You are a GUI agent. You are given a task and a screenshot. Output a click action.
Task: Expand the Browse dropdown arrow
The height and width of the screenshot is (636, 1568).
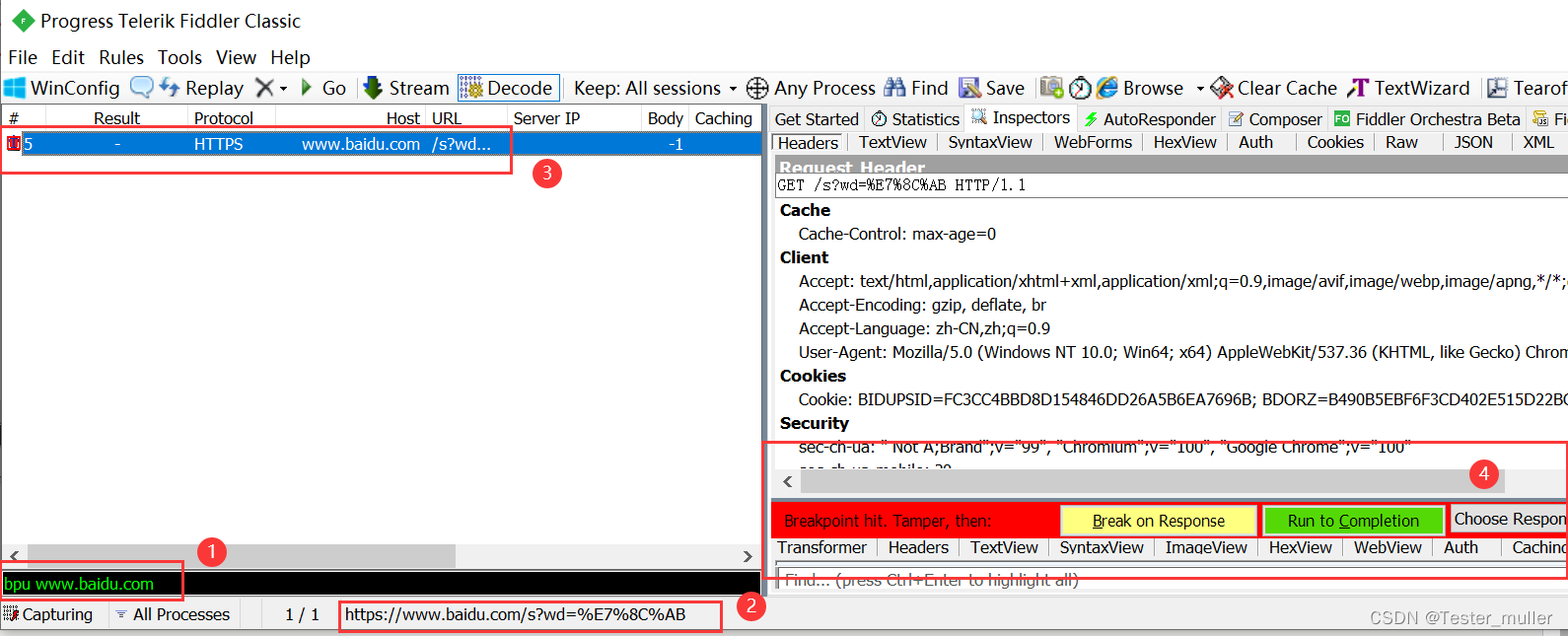[x=1200, y=89]
